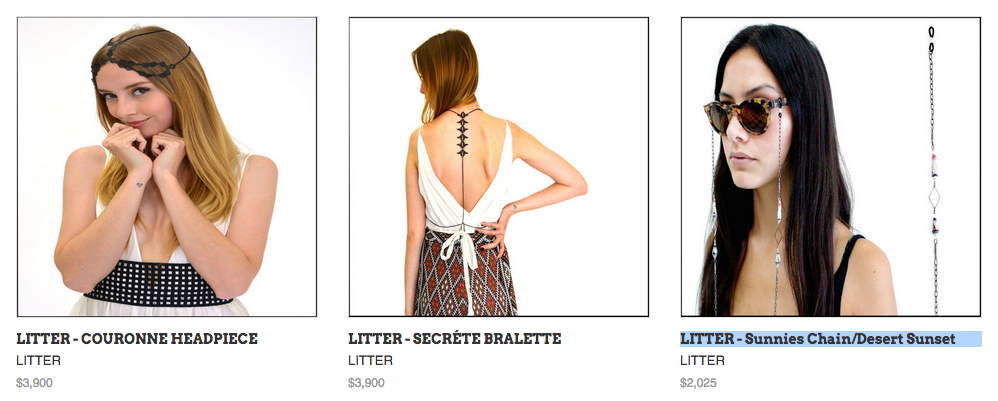Open the Couronne Headpiece product photo
Screen dimensions: 998x401
coord(167,167)
